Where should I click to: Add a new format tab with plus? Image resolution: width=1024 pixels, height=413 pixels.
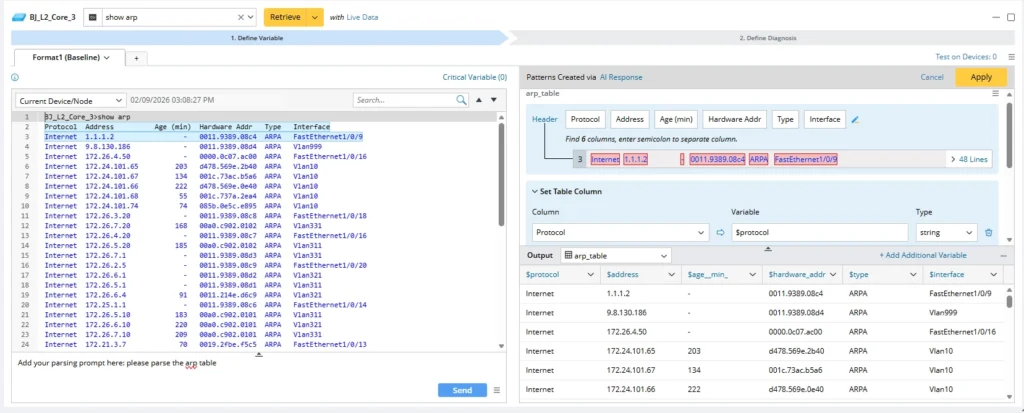pos(136,58)
